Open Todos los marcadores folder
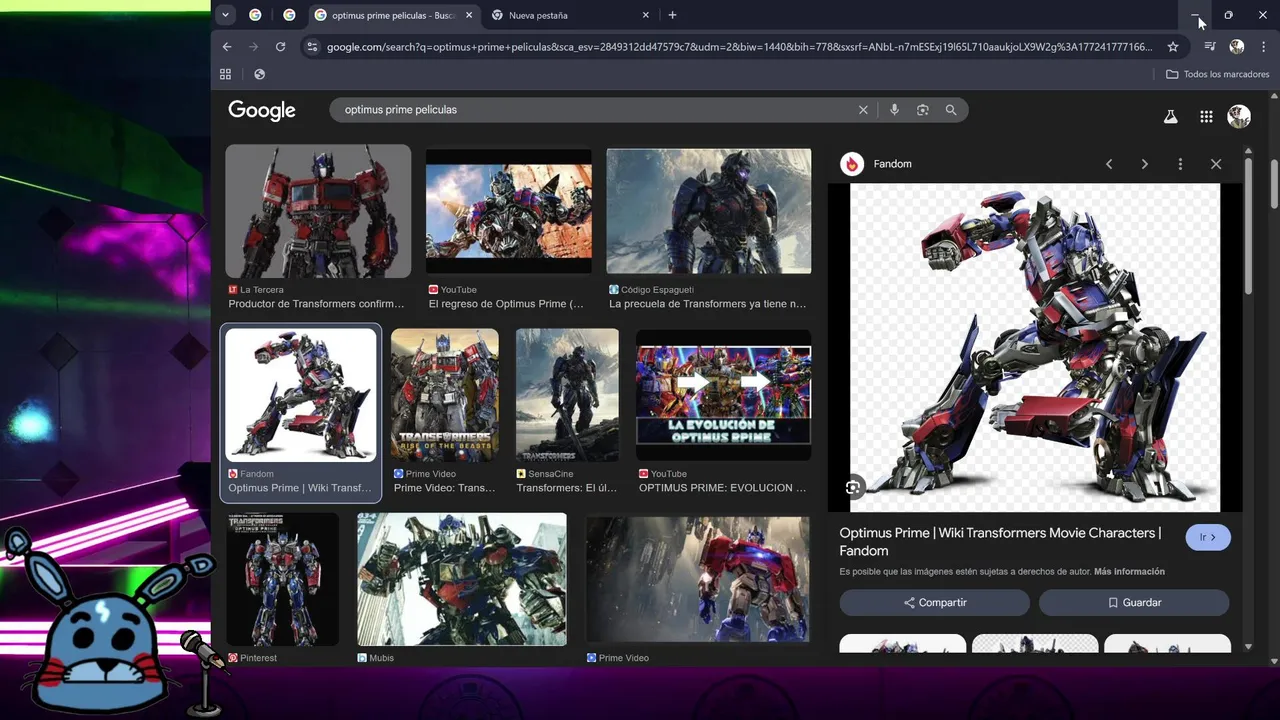 pyautogui.click(x=1217, y=74)
